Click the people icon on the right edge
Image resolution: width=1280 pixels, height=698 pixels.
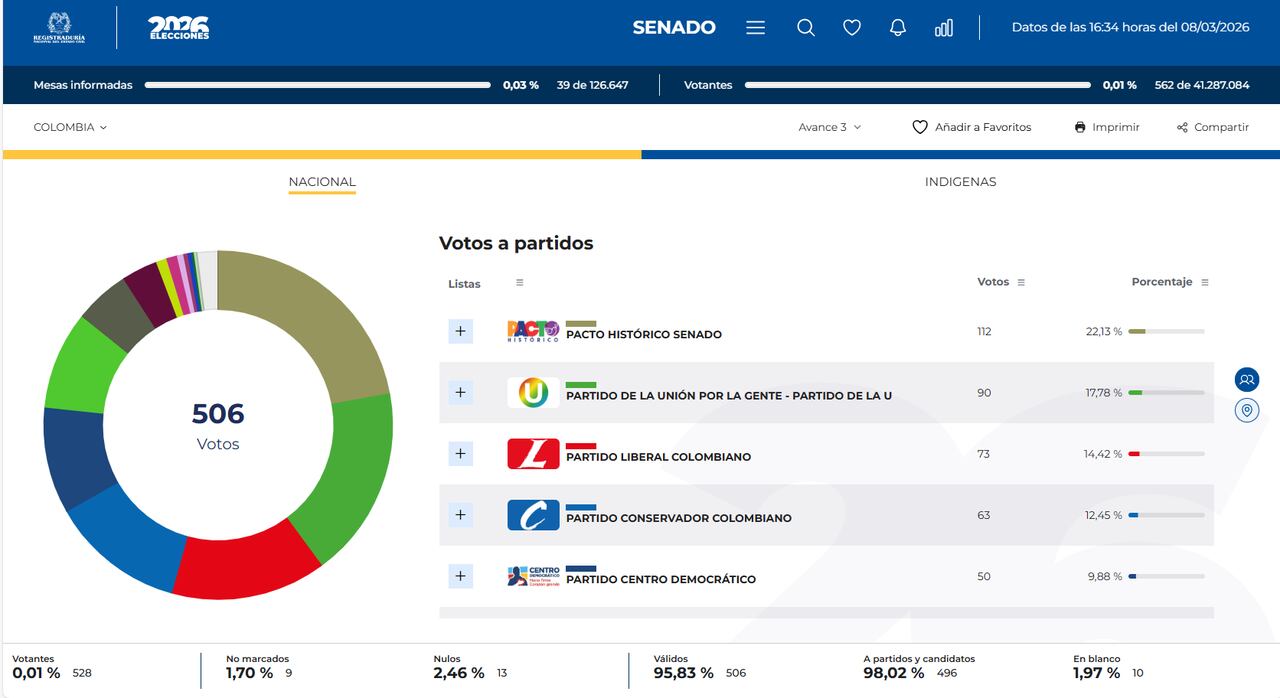tap(1246, 380)
